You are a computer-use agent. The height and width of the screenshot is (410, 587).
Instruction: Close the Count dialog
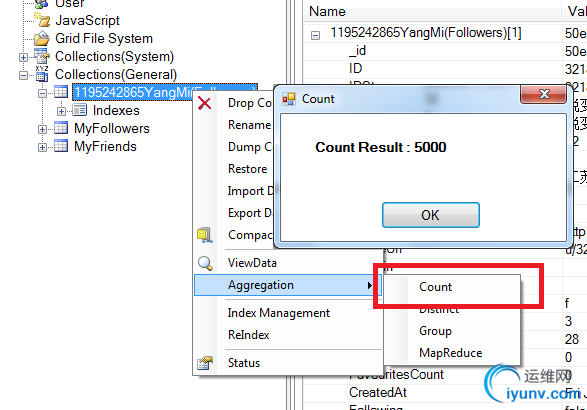pyautogui.click(x=543, y=94)
